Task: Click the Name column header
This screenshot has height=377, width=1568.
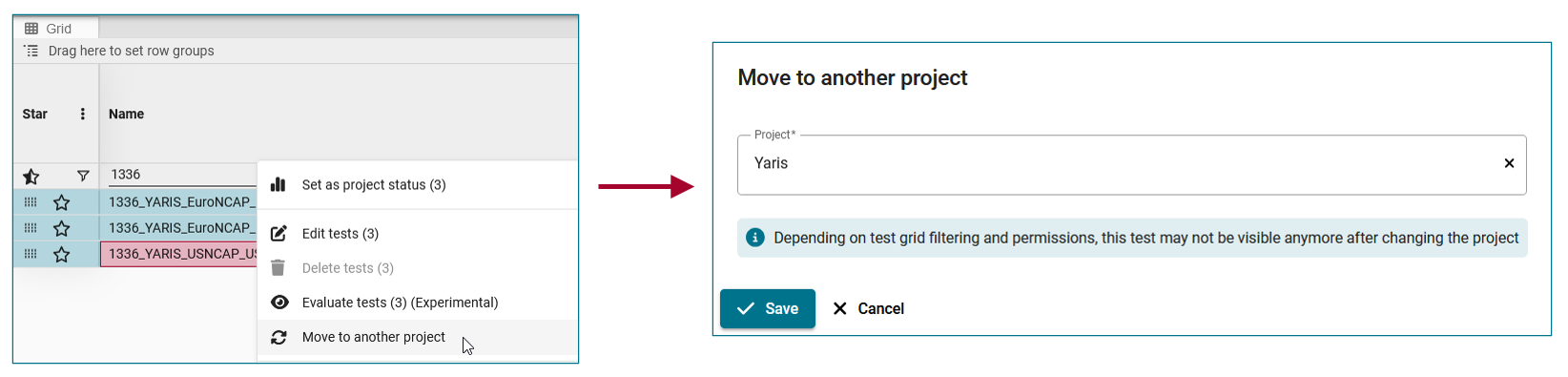Action: point(127,115)
